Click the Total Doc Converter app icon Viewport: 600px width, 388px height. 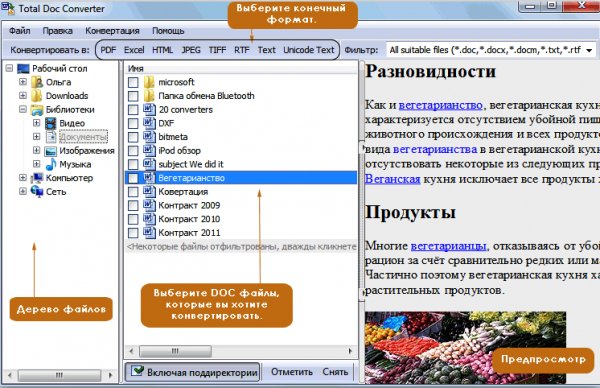(x=8, y=8)
